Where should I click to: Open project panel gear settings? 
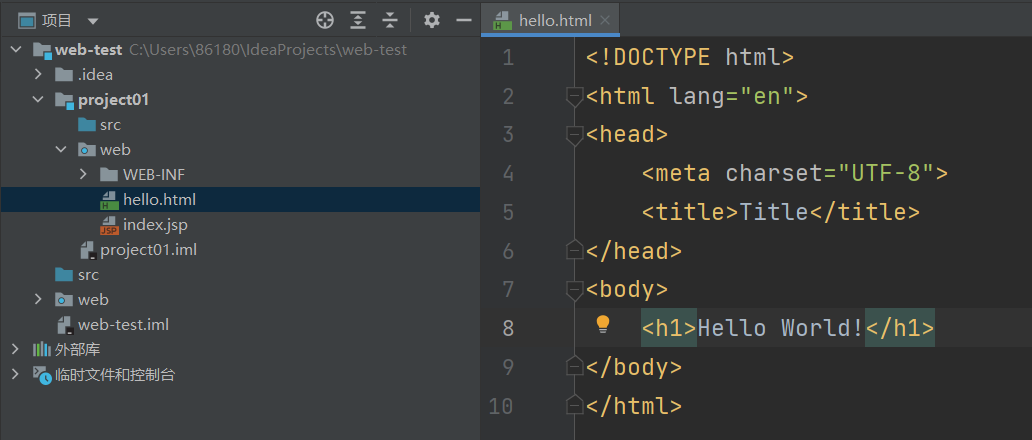pos(432,20)
